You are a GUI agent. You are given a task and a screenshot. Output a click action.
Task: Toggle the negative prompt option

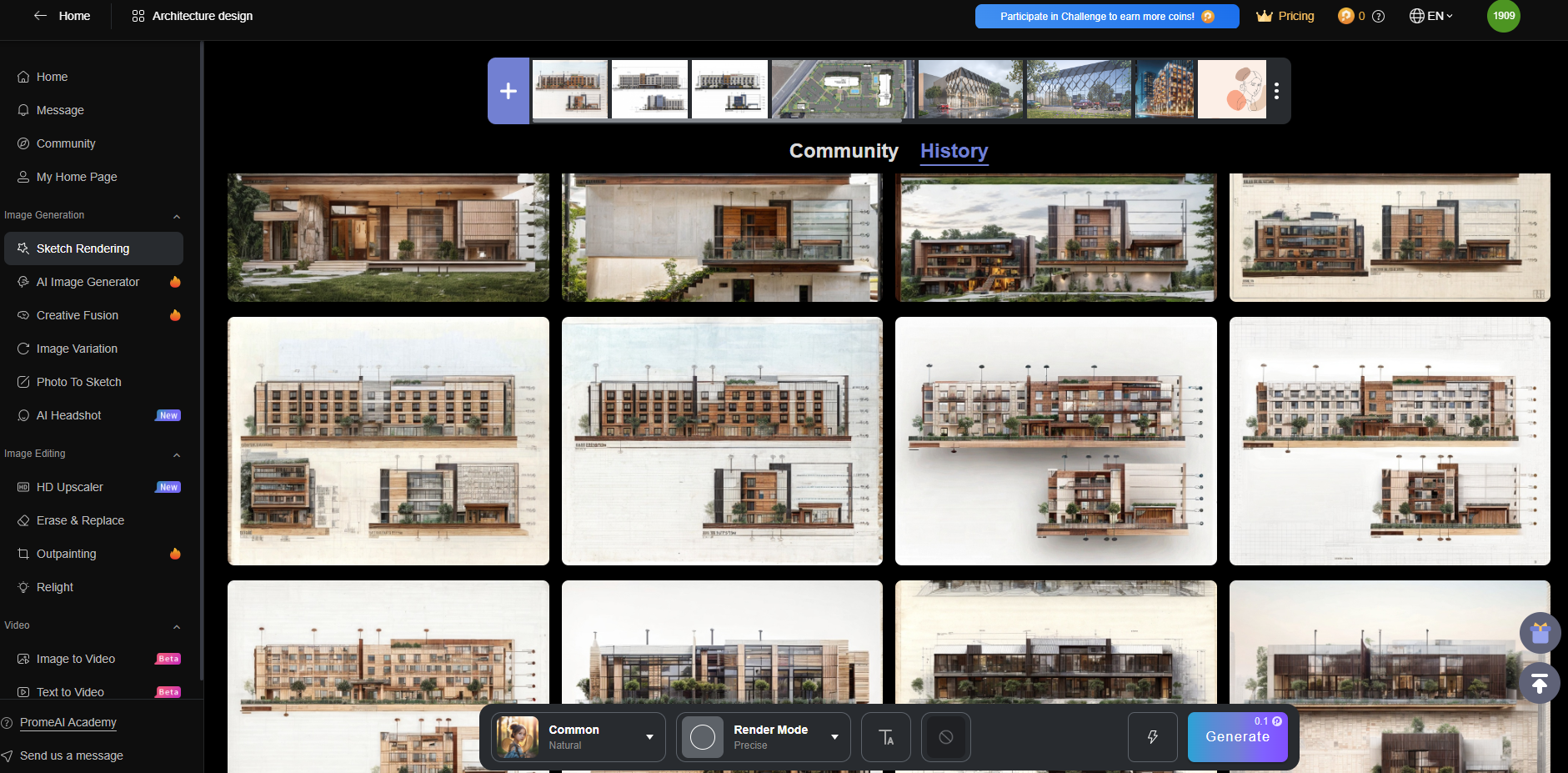click(945, 736)
